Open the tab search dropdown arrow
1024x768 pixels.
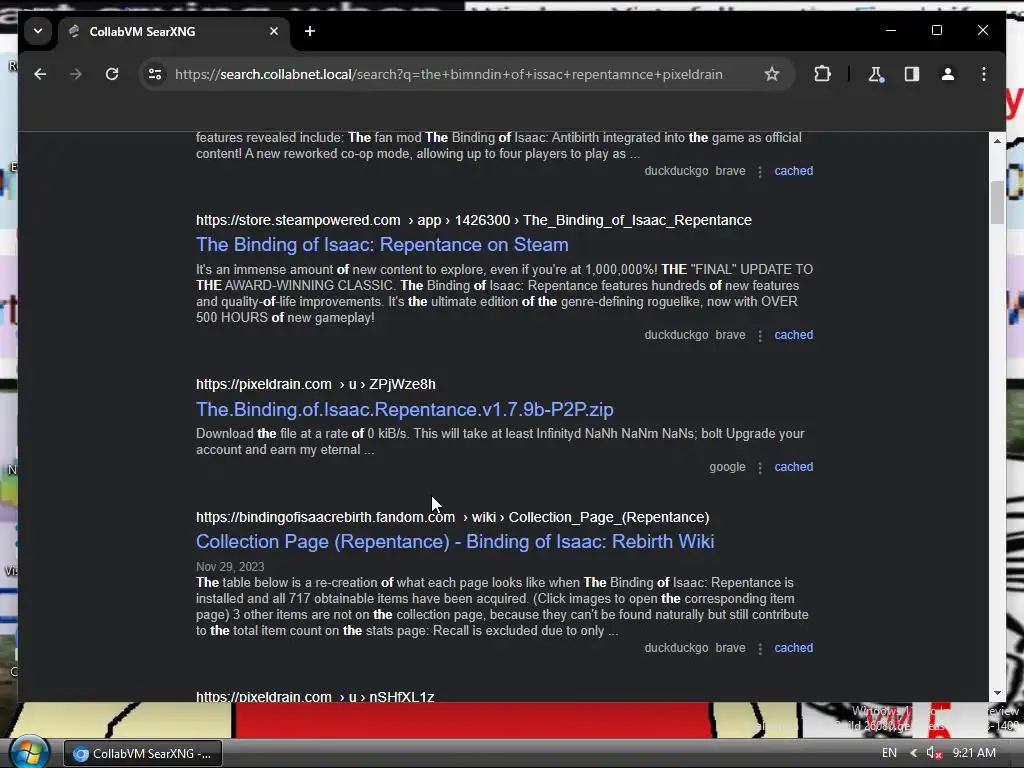pos(38,31)
